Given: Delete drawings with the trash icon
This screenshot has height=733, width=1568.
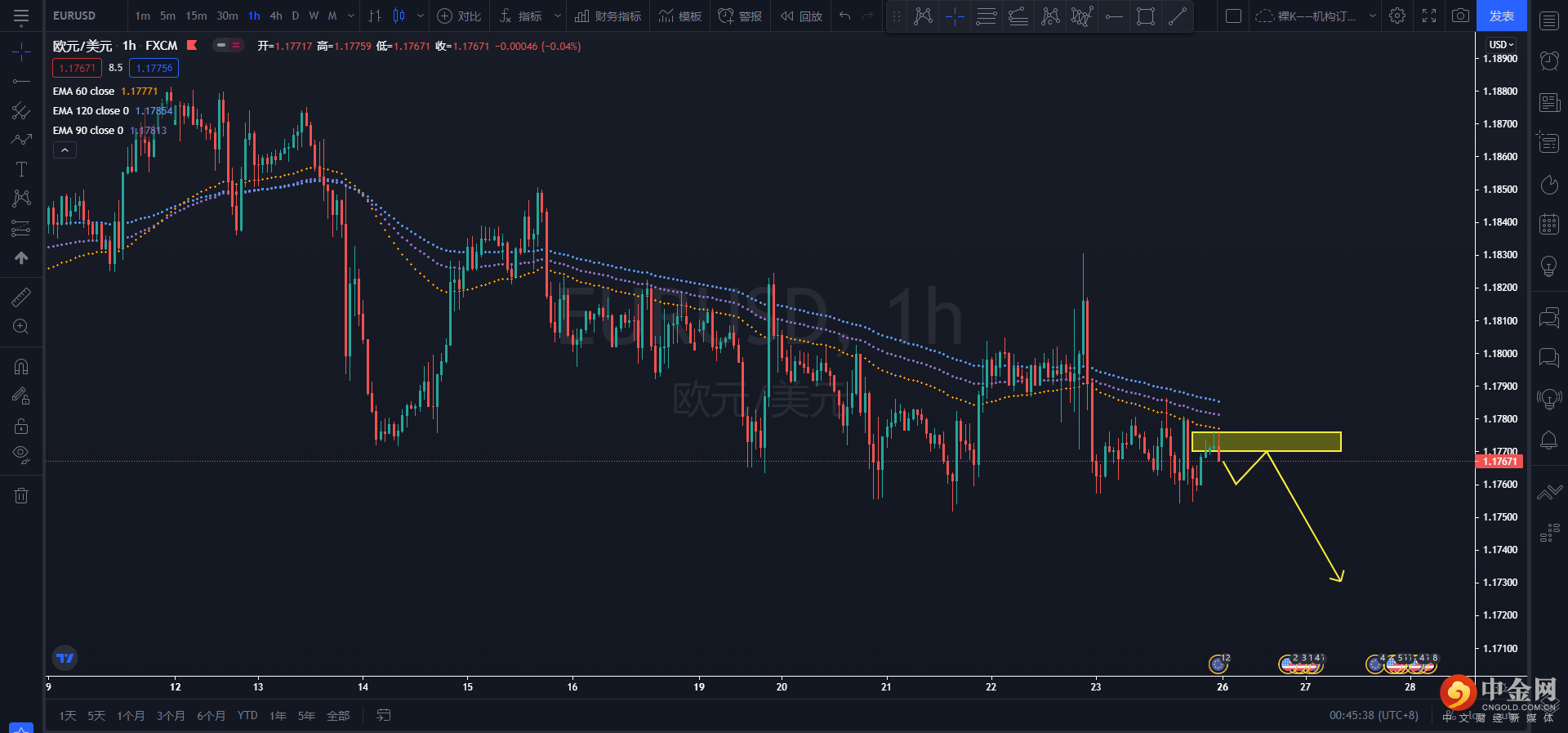Looking at the screenshot, I should [x=21, y=495].
